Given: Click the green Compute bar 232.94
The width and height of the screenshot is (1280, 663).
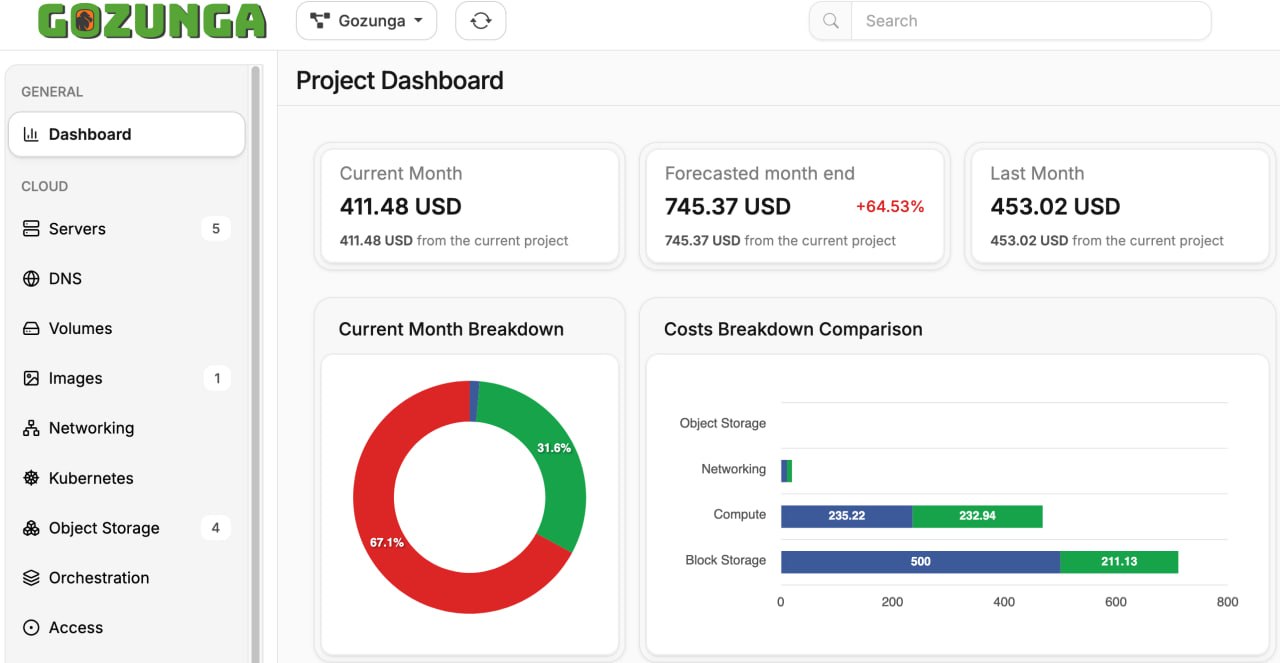Looking at the screenshot, I should point(977,516).
